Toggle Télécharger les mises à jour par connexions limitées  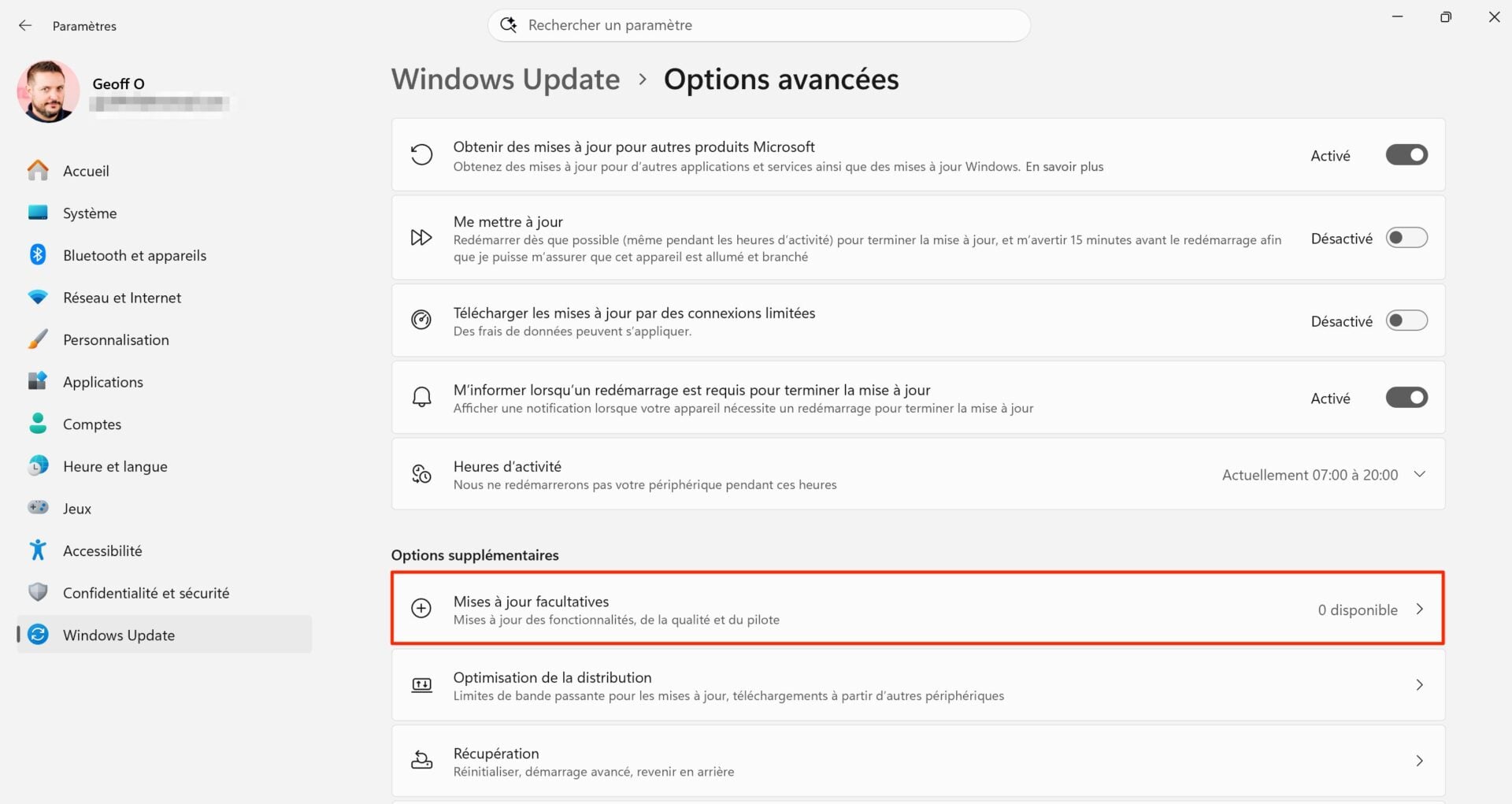tap(1406, 320)
